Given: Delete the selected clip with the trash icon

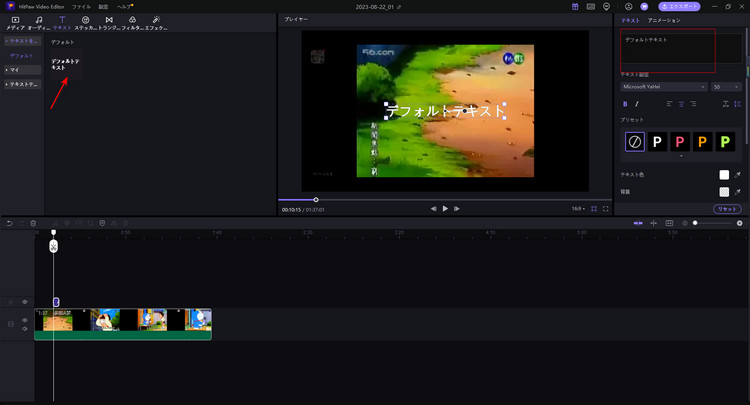Looking at the screenshot, I should (33, 223).
